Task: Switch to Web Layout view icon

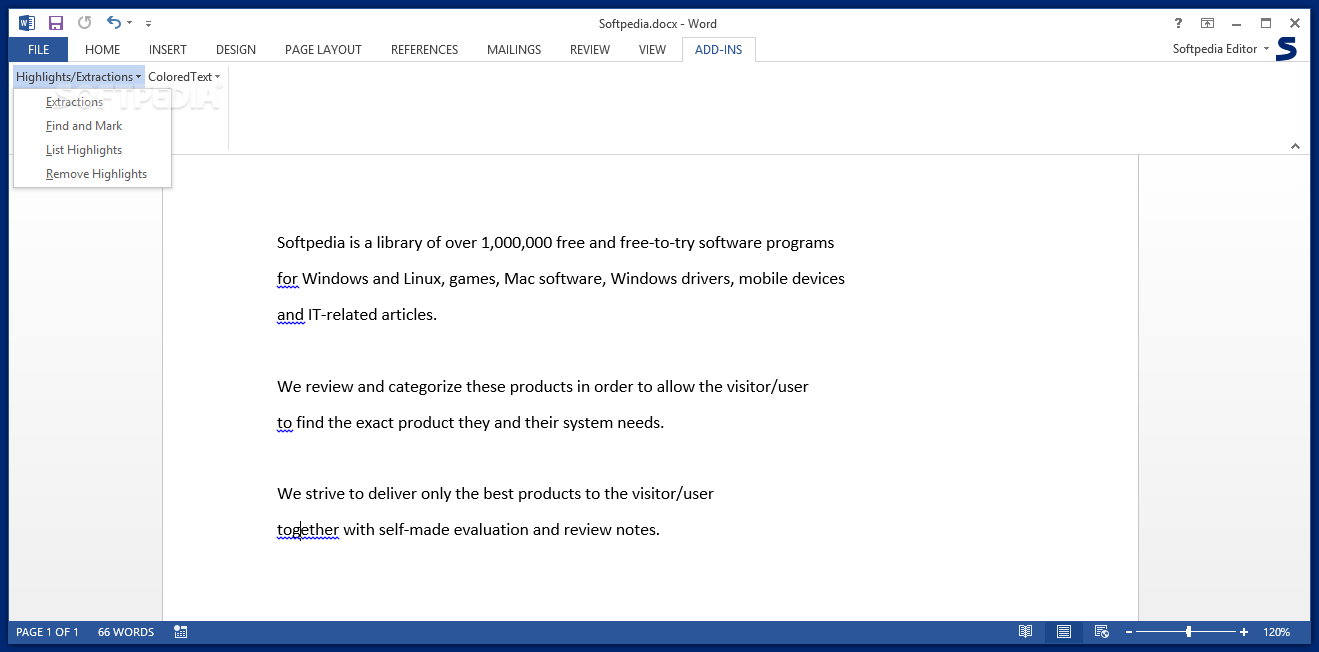Action: click(x=1101, y=632)
